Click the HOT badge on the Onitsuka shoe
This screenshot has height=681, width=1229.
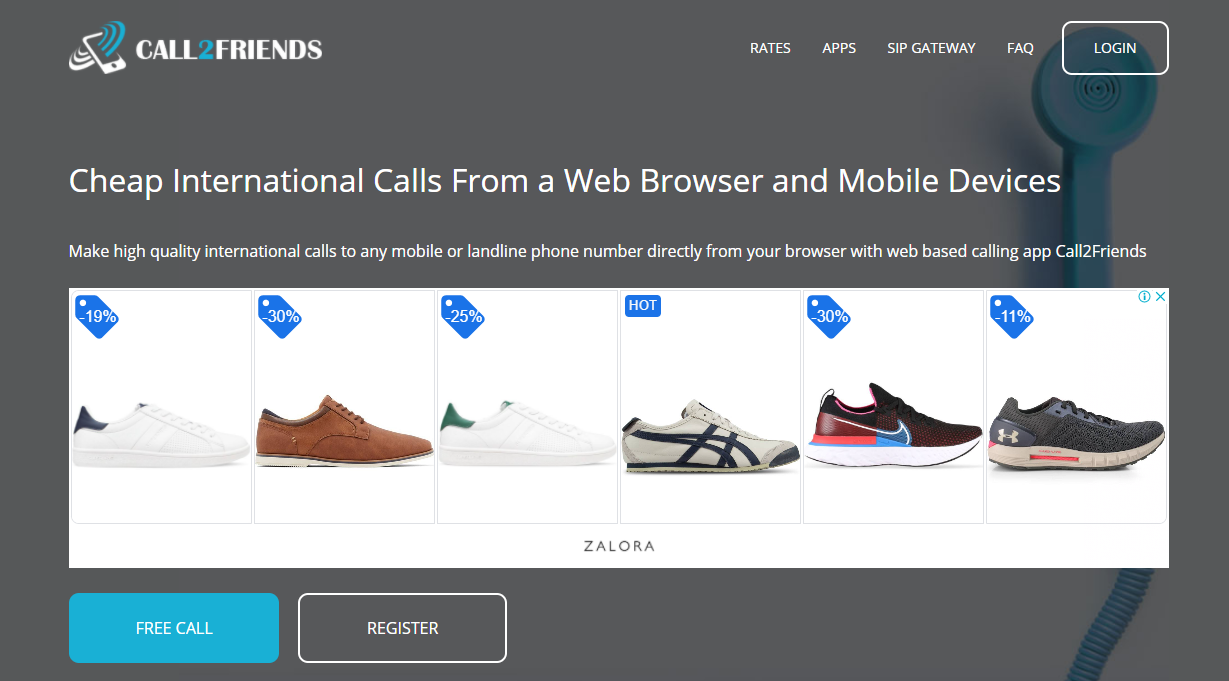point(643,305)
